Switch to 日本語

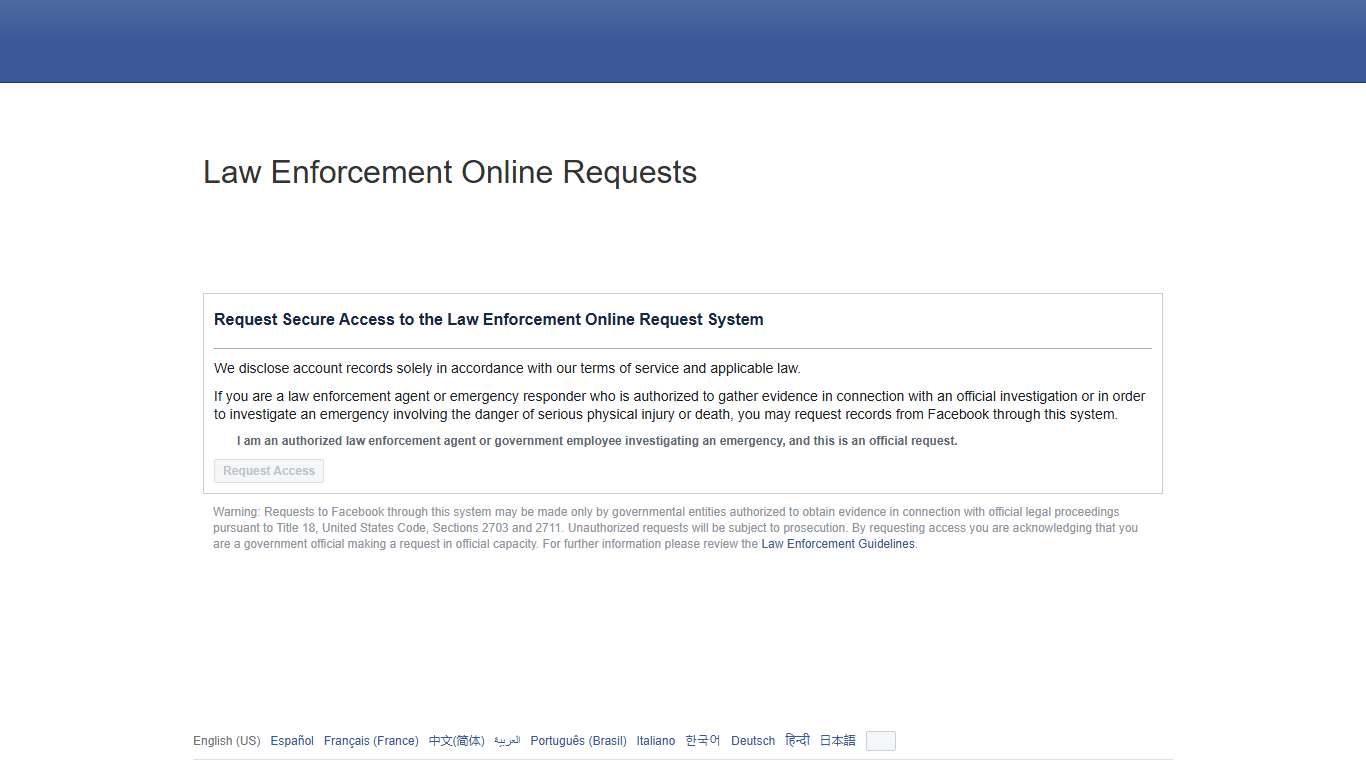pos(836,740)
